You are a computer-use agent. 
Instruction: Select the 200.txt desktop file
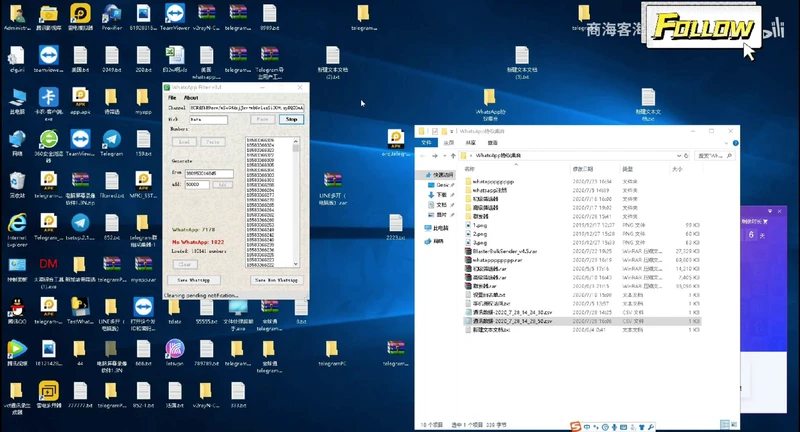point(143,59)
